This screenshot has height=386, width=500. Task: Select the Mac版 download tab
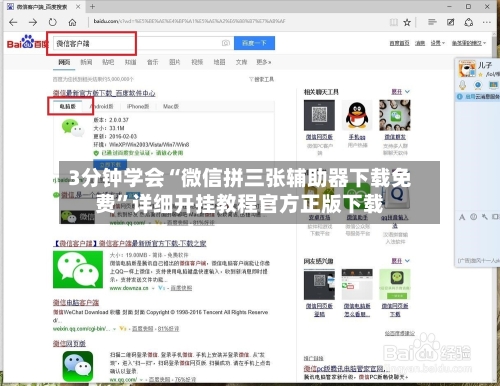point(171,106)
